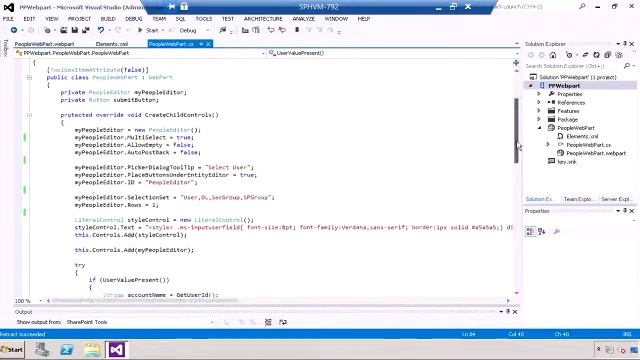Collapse the PPWebpart project node
The image size is (640, 360).
coord(531,86)
